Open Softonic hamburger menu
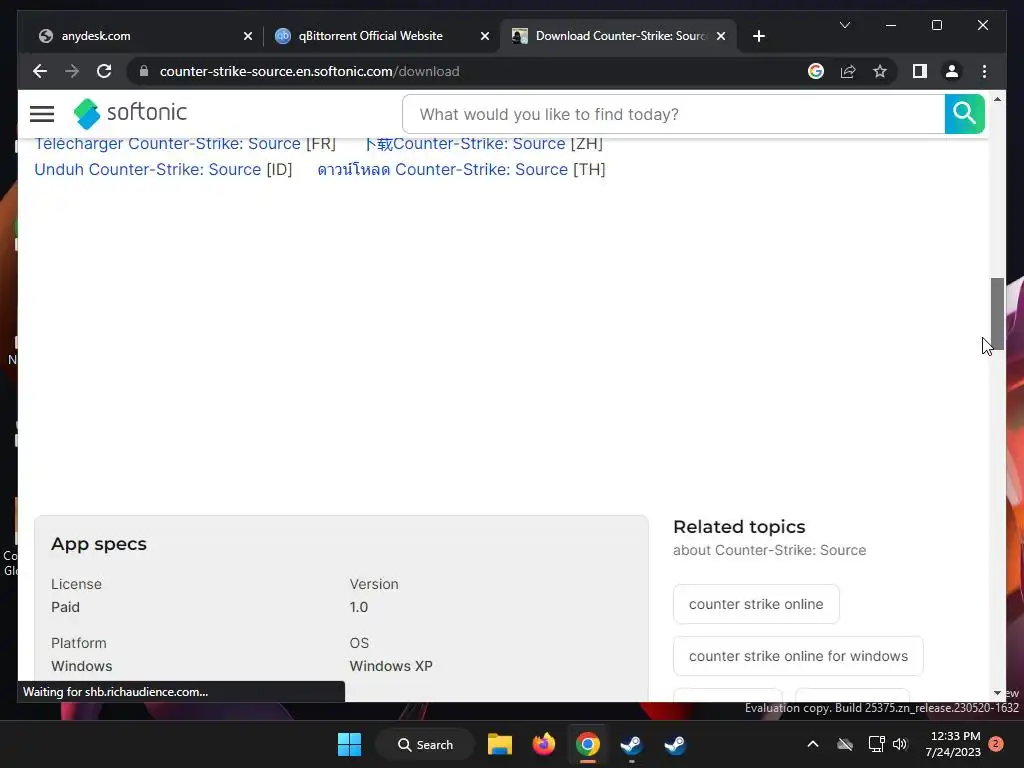 (x=42, y=114)
